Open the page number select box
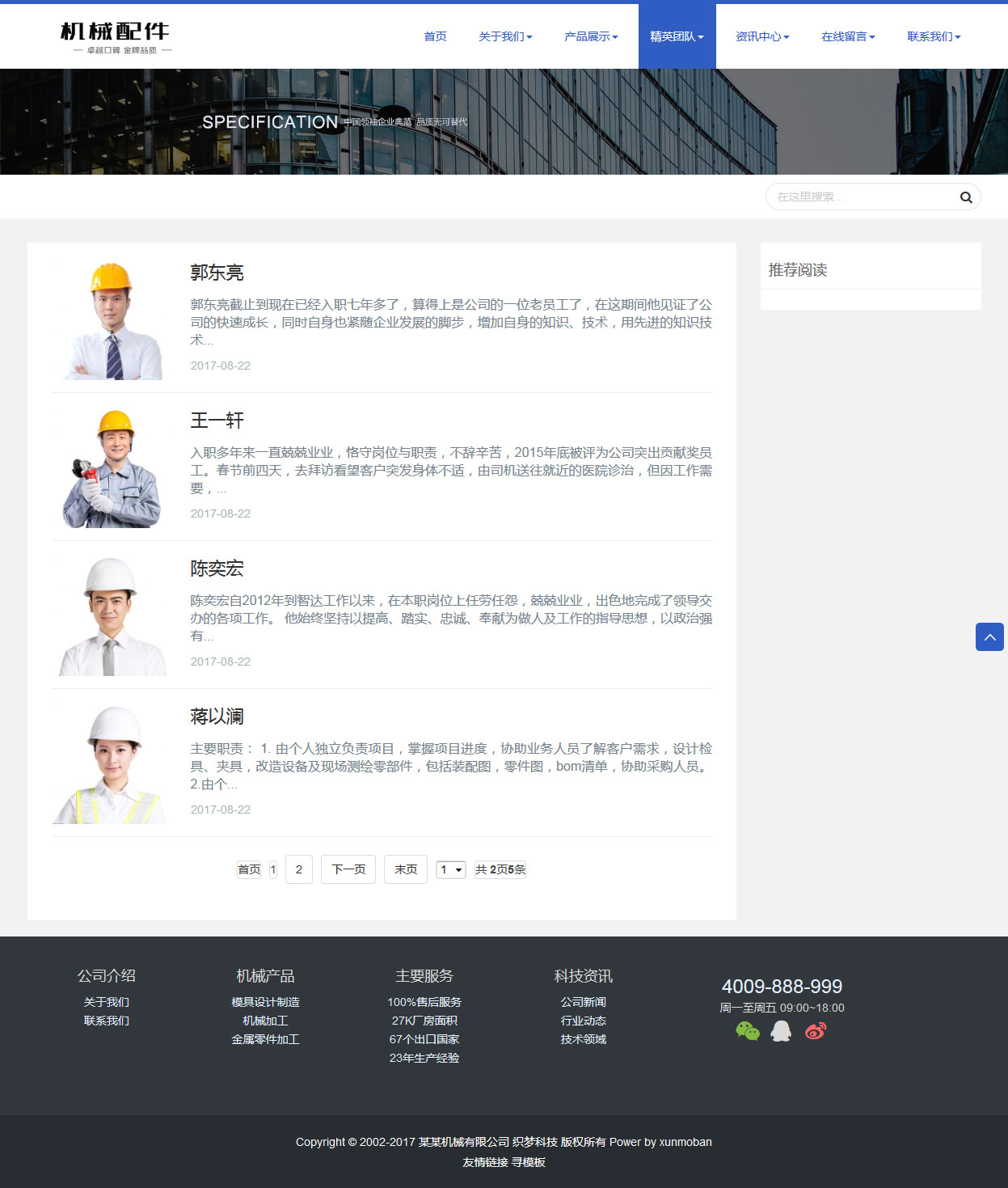This screenshot has height=1188, width=1008. tap(450, 869)
